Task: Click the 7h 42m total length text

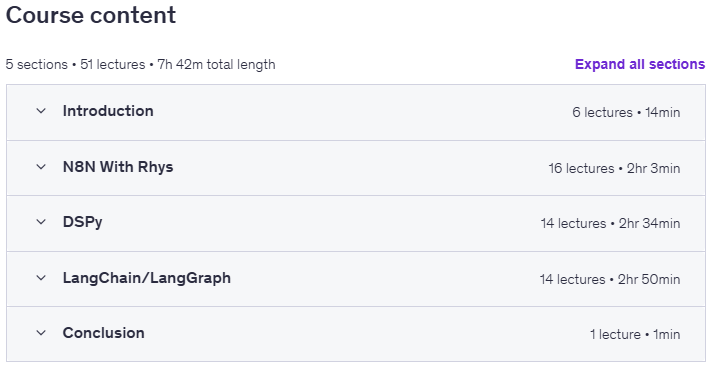Action: (x=216, y=64)
